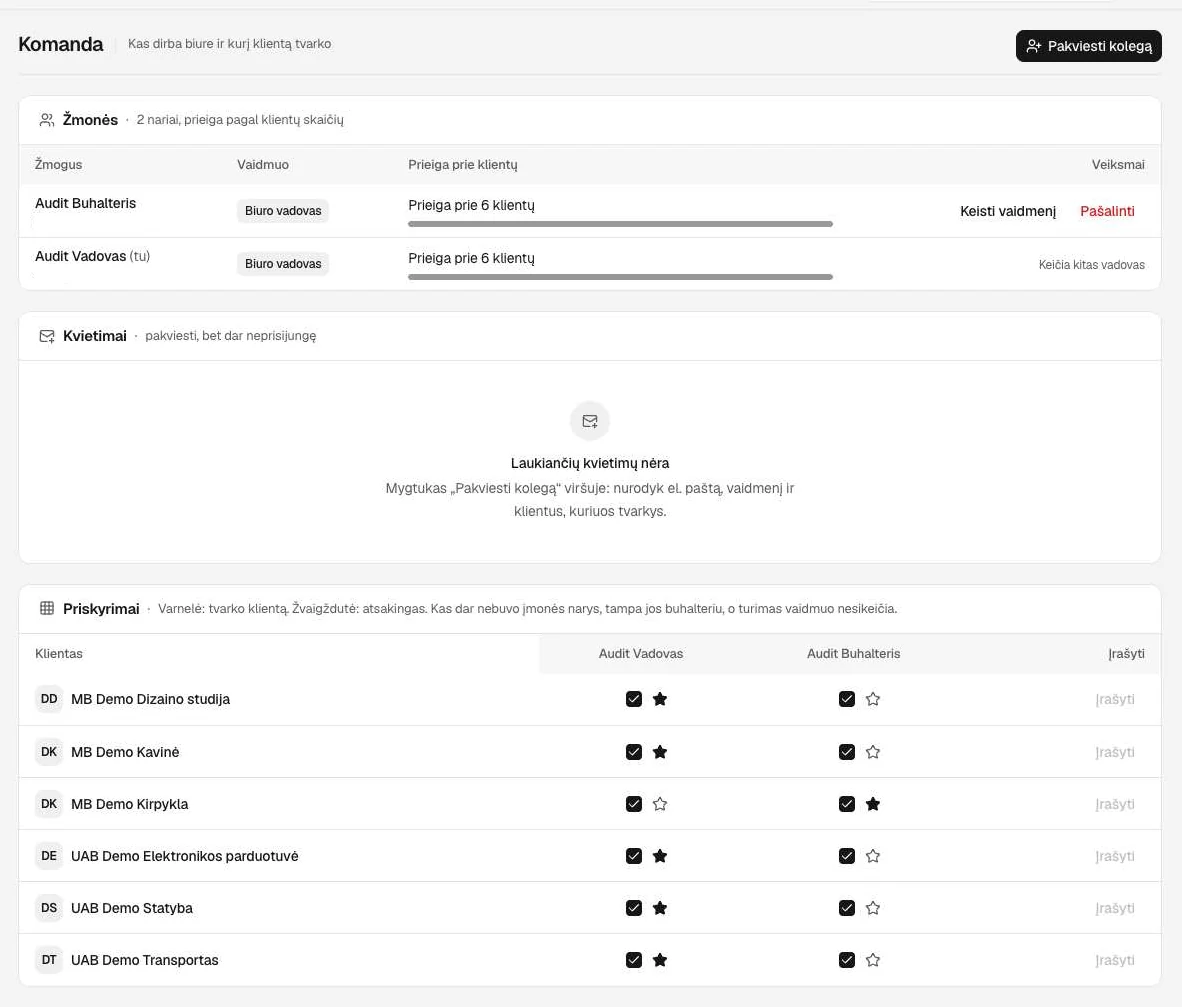1182x1007 pixels.
Task: Click the Audit Buhalteris column header in Priskyrimai
Action: [853, 653]
